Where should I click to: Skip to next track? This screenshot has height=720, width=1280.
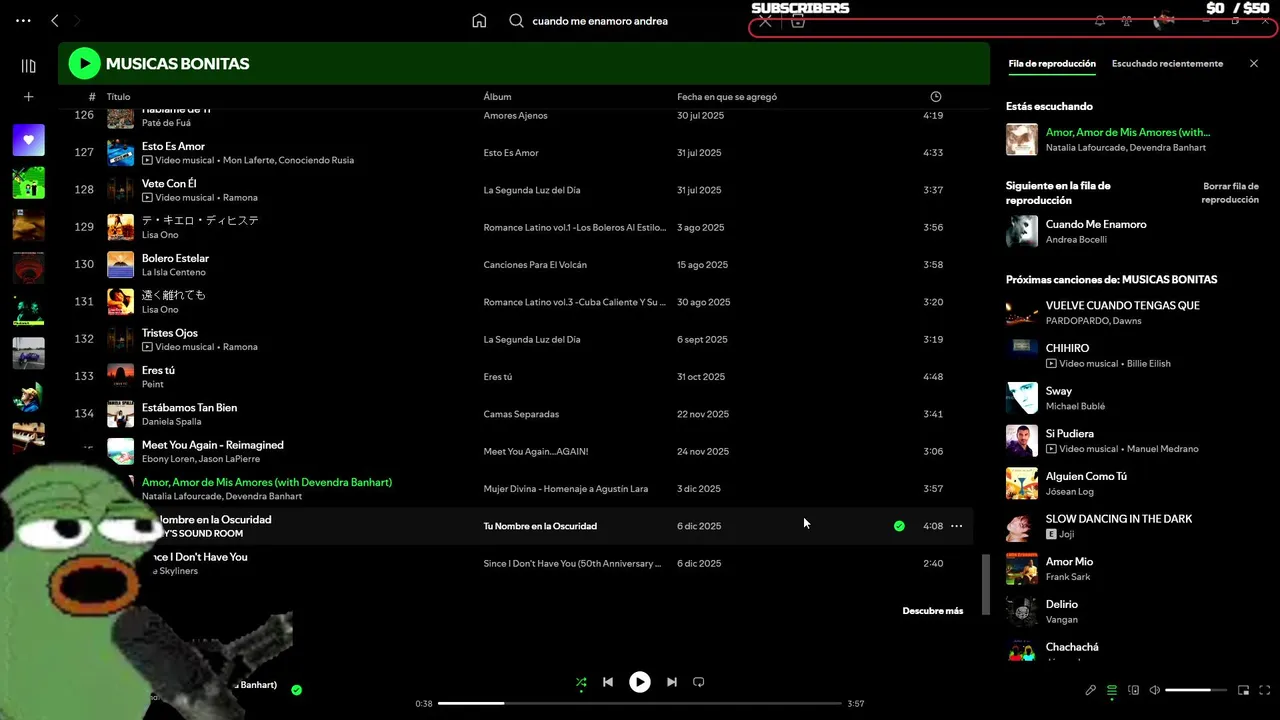(x=672, y=682)
